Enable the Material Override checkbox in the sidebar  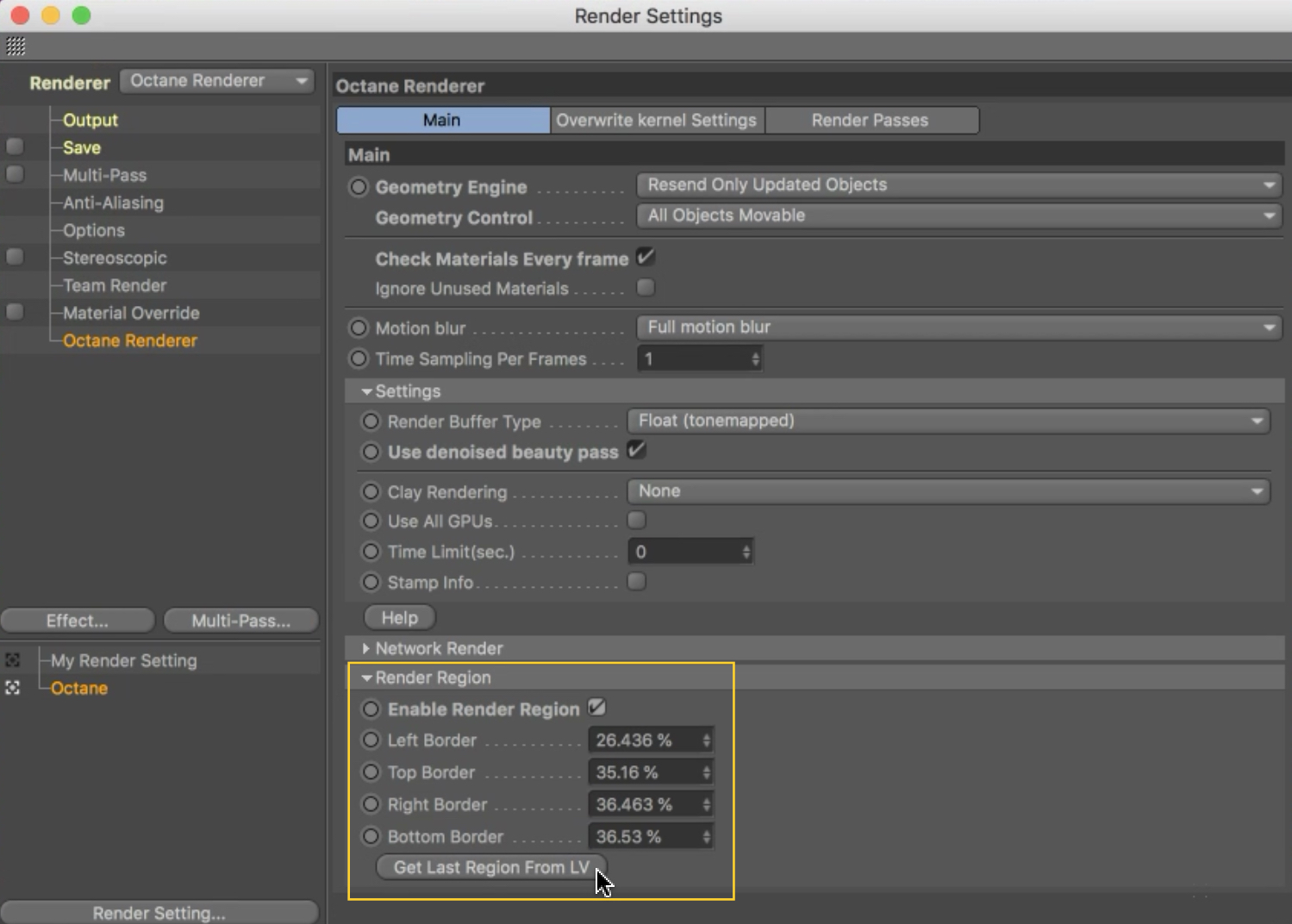tap(15, 312)
